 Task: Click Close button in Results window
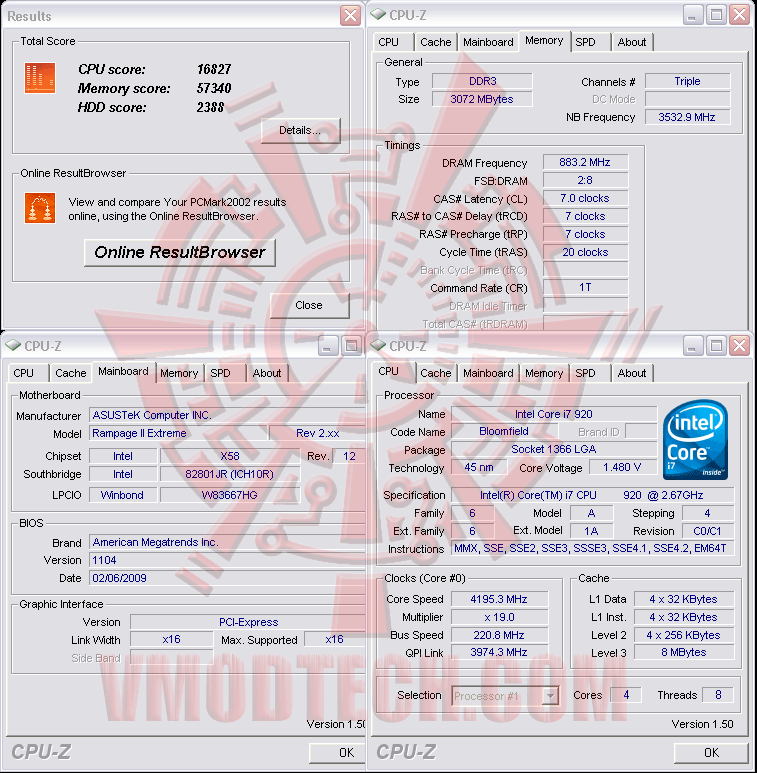pyautogui.click(x=309, y=306)
